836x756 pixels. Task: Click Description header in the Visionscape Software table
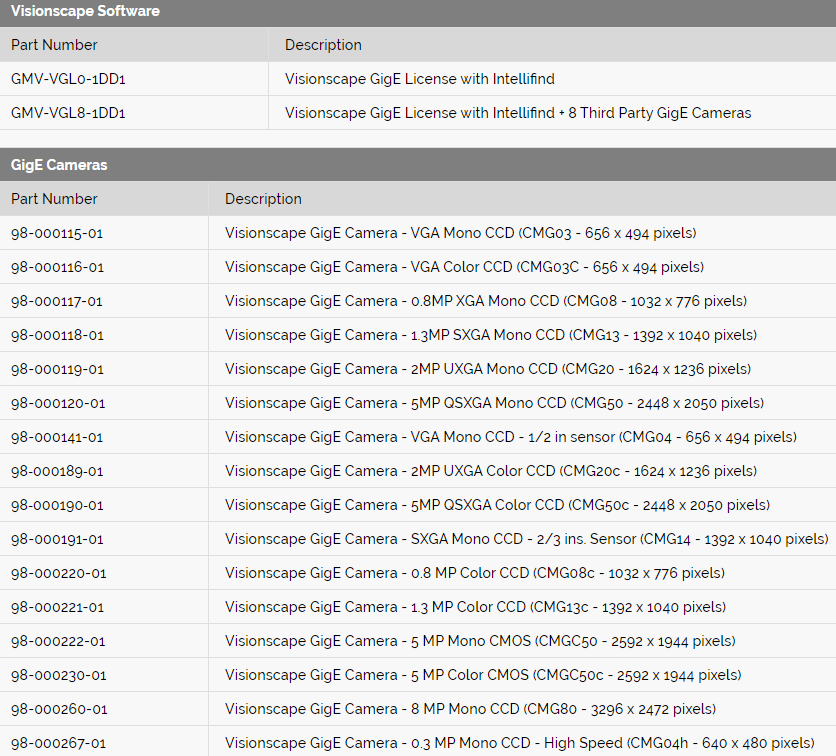[323, 45]
